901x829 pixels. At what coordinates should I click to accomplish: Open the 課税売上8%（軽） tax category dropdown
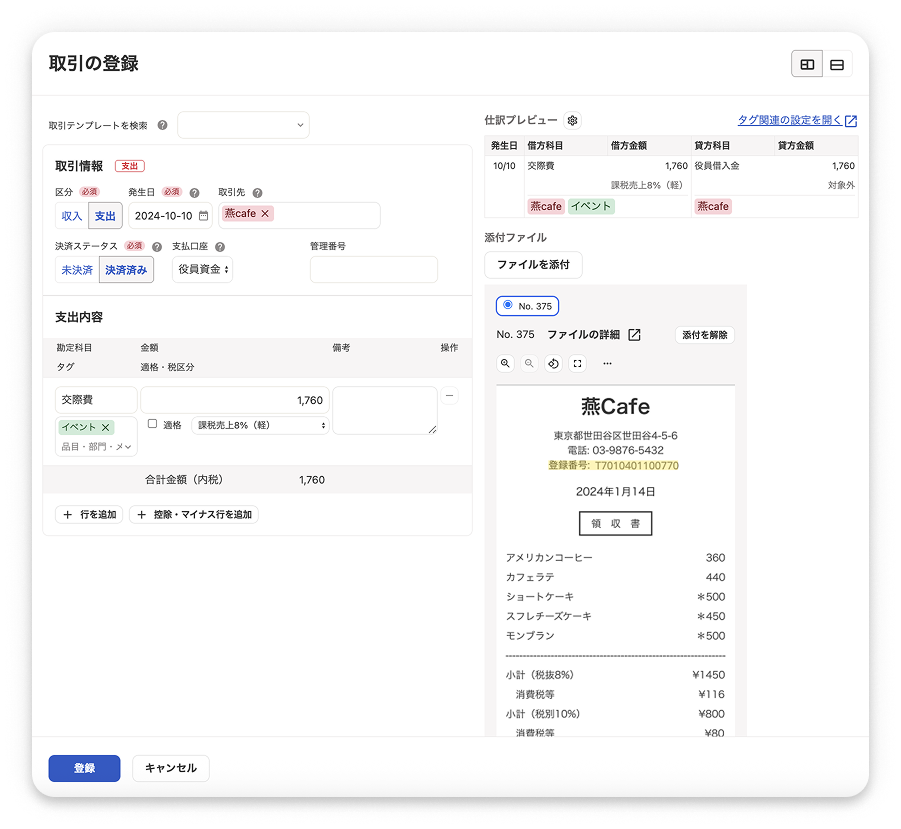point(260,425)
